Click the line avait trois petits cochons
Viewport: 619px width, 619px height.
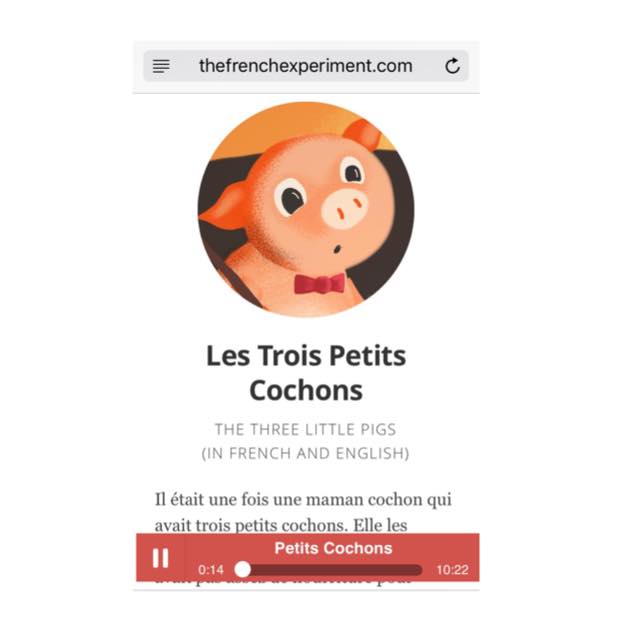tap(281, 525)
